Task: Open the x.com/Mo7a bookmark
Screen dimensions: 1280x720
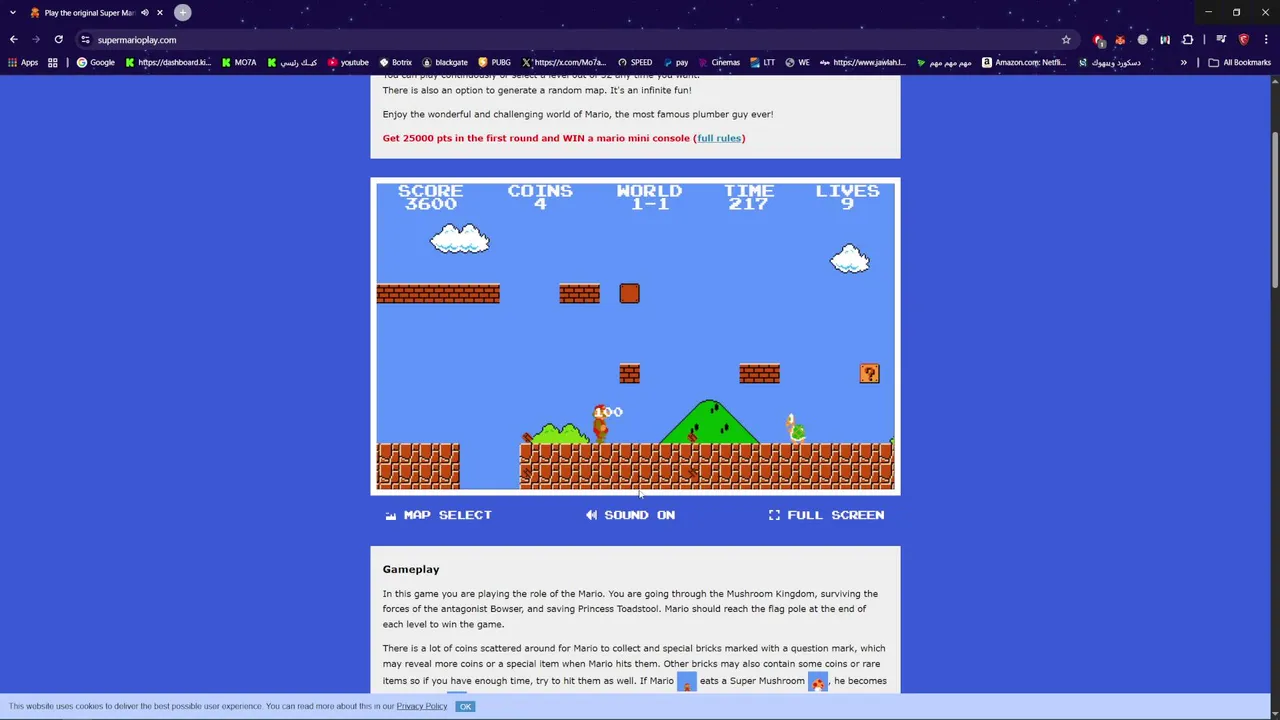Action: point(564,62)
